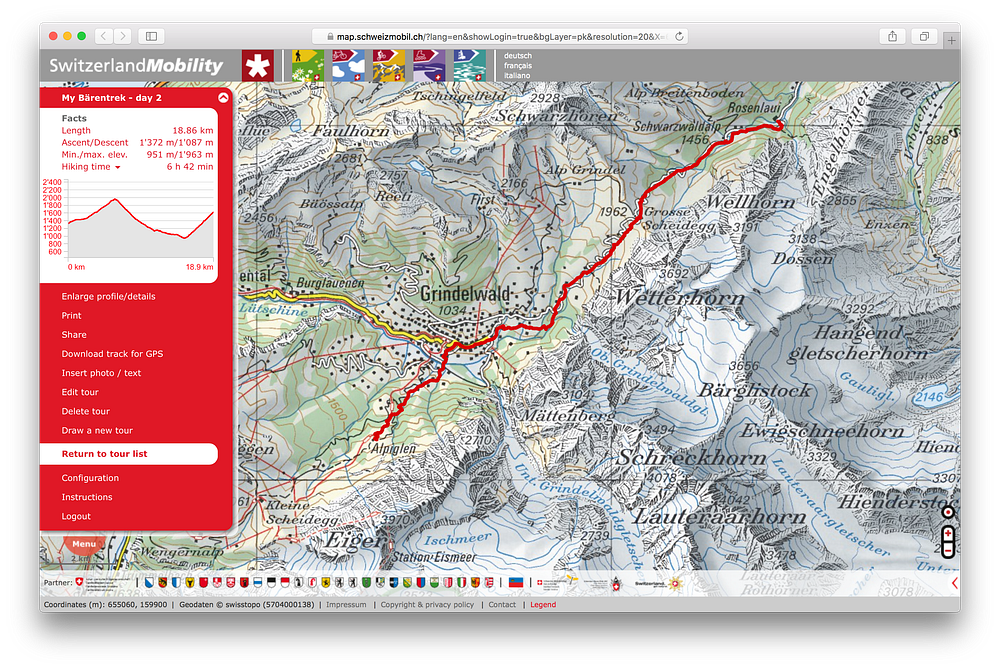The image size is (1000, 669).
Task: Open the Hiking time dropdown arrow
Action: pos(117,167)
